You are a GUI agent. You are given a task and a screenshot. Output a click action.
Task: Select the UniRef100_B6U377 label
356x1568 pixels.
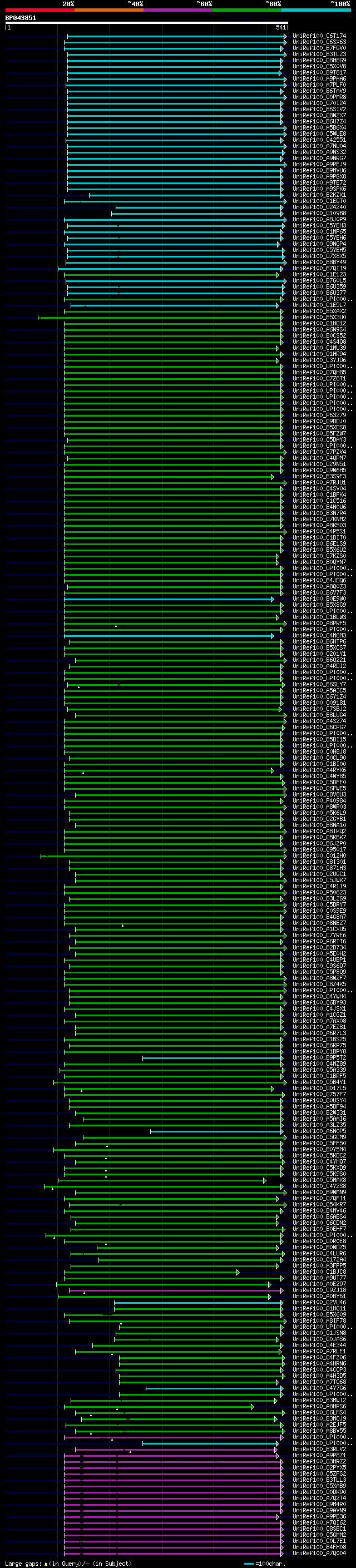pos(319,293)
